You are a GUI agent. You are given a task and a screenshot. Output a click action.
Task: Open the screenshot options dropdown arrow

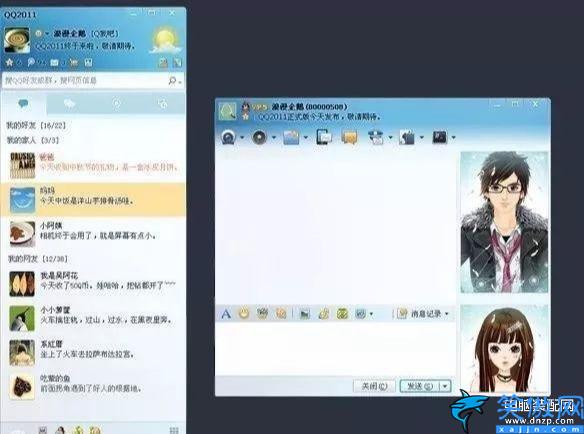[x=371, y=314]
